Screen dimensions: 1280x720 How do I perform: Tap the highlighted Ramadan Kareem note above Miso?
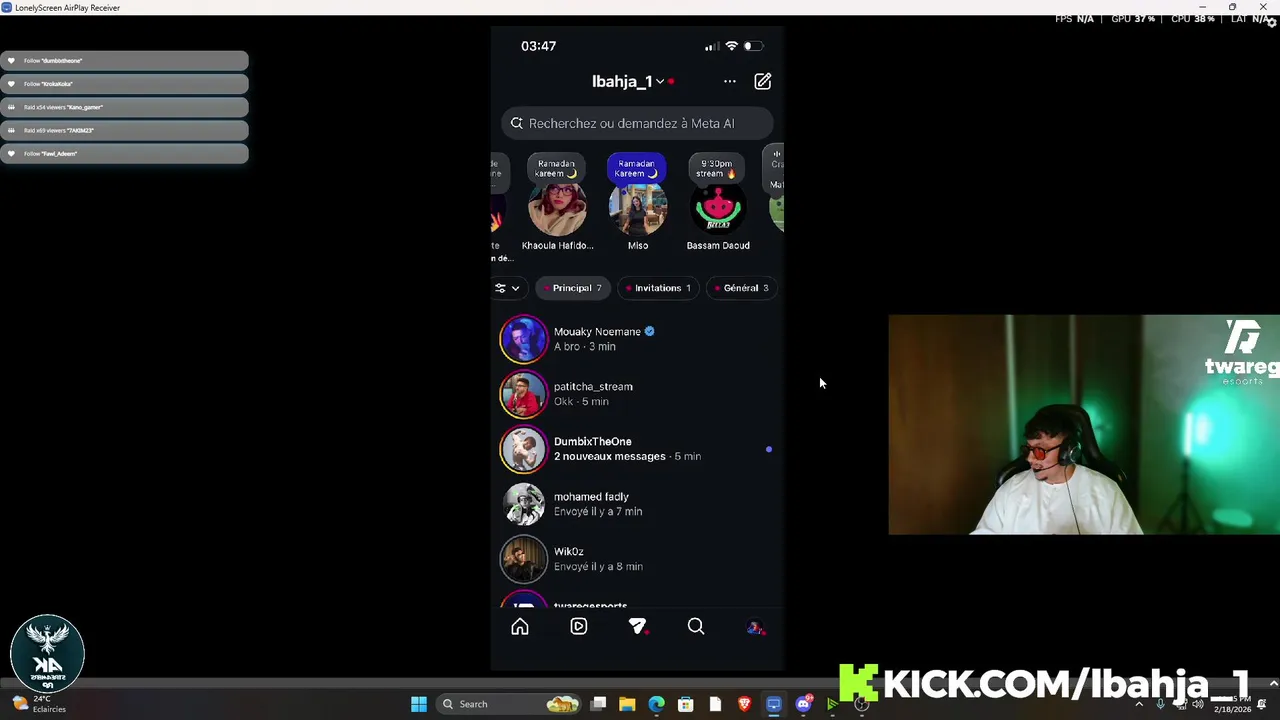(637, 168)
